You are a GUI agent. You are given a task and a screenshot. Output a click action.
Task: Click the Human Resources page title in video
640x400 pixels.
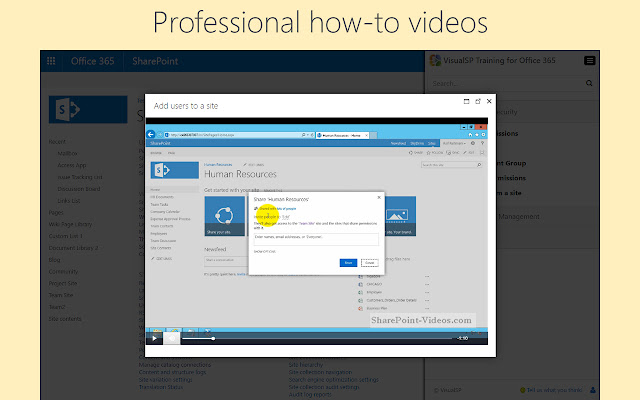(x=240, y=174)
